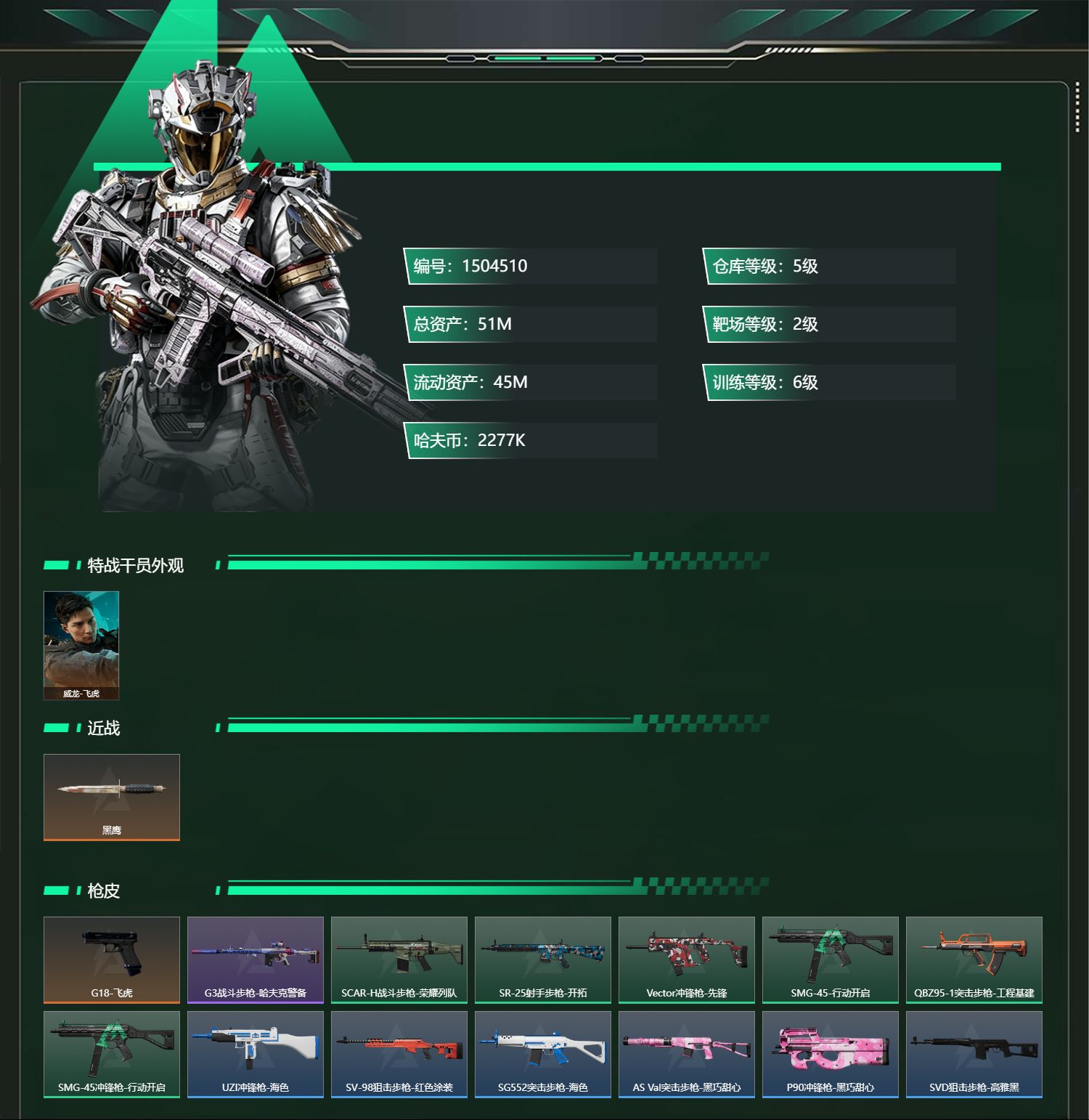
Task: Click the 哈夫币 2277K balance field
Action: tap(530, 440)
